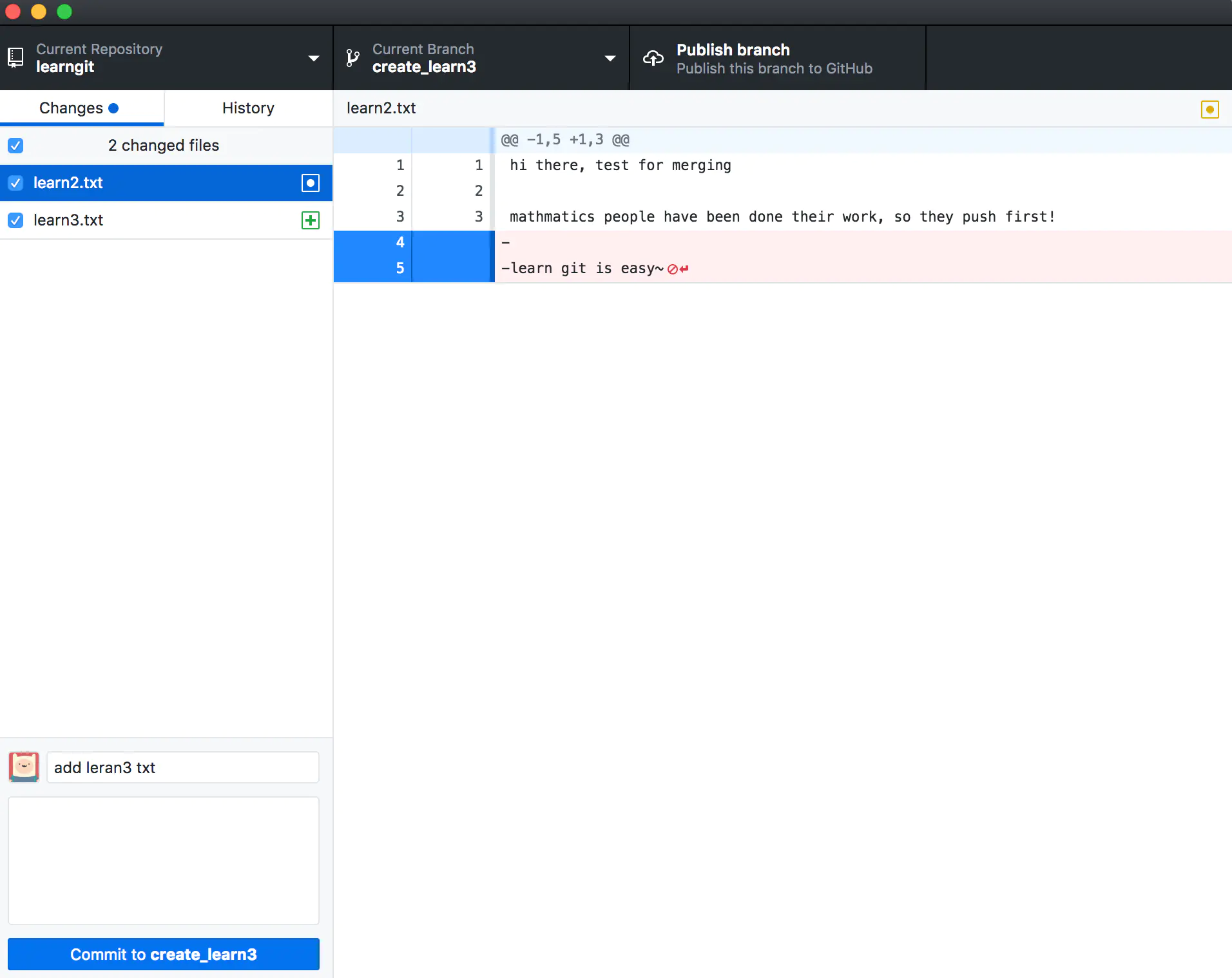This screenshot has height=978, width=1232.
Task: Click the red macOS close window button
Action: (x=13, y=12)
